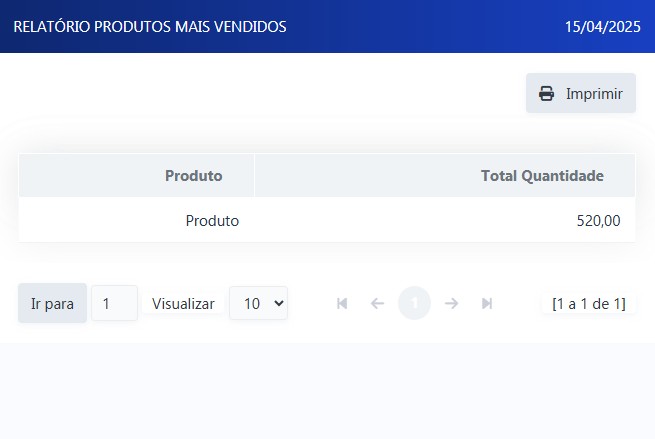Go to next page arrow
The width and height of the screenshot is (655, 439).
(451, 303)
